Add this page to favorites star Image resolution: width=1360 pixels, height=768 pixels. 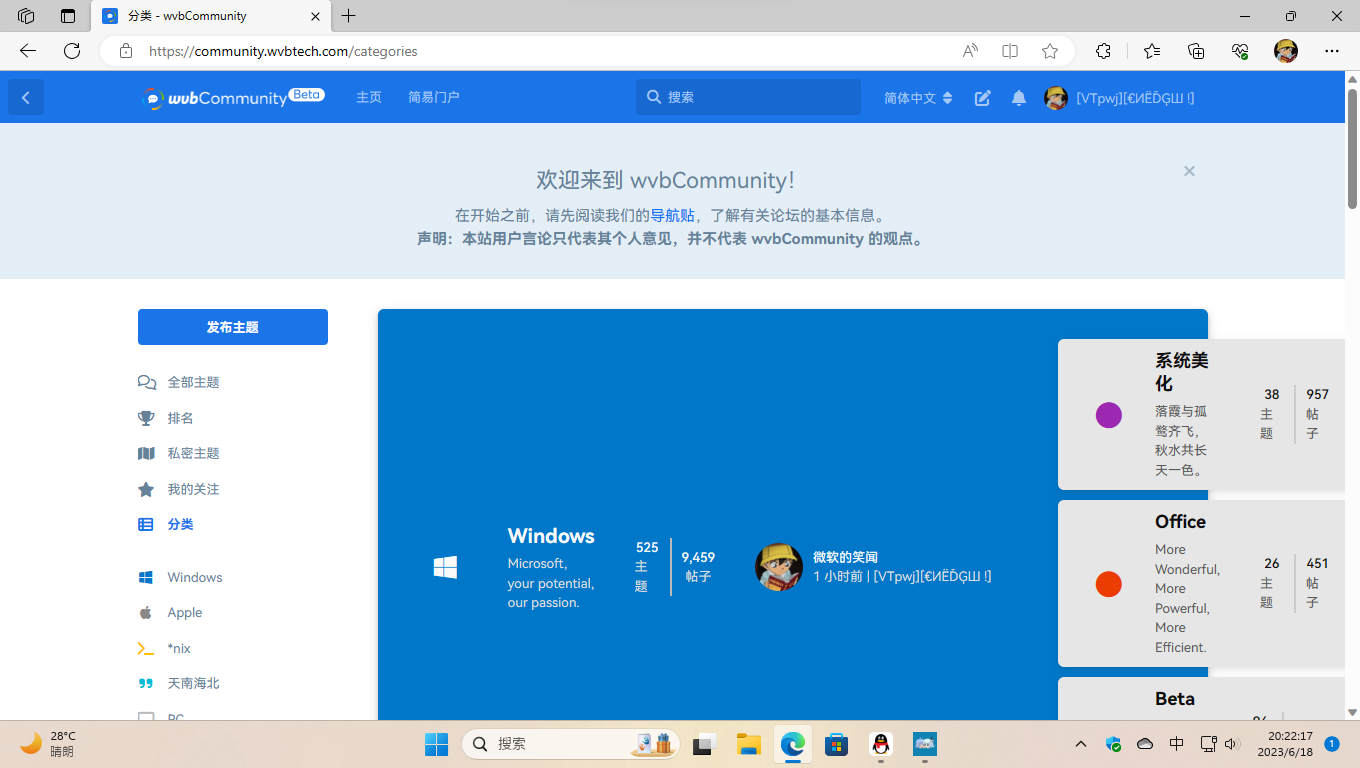tap(1050, 51)
